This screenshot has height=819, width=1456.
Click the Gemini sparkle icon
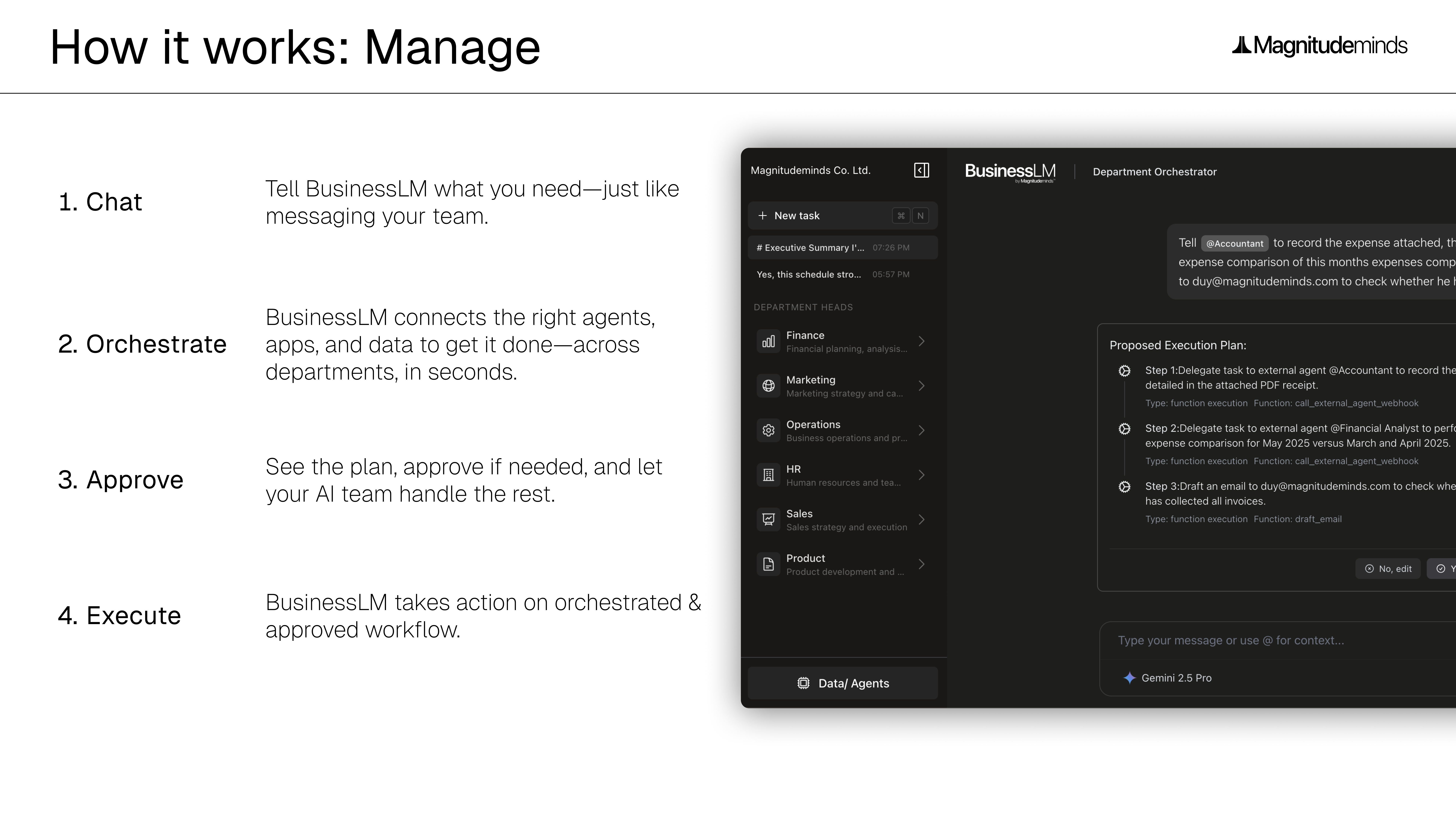[1129, 678]
